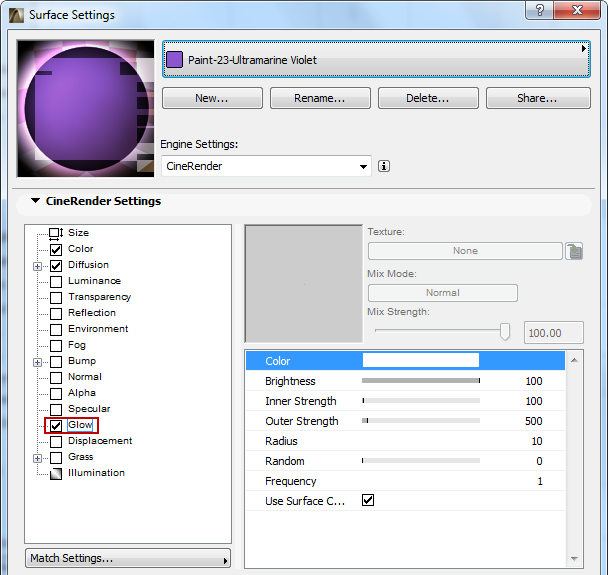Screen dimensions: 608x575
Task: Click the parameter list scroll up arrow
Action: (x=574, y=361)
